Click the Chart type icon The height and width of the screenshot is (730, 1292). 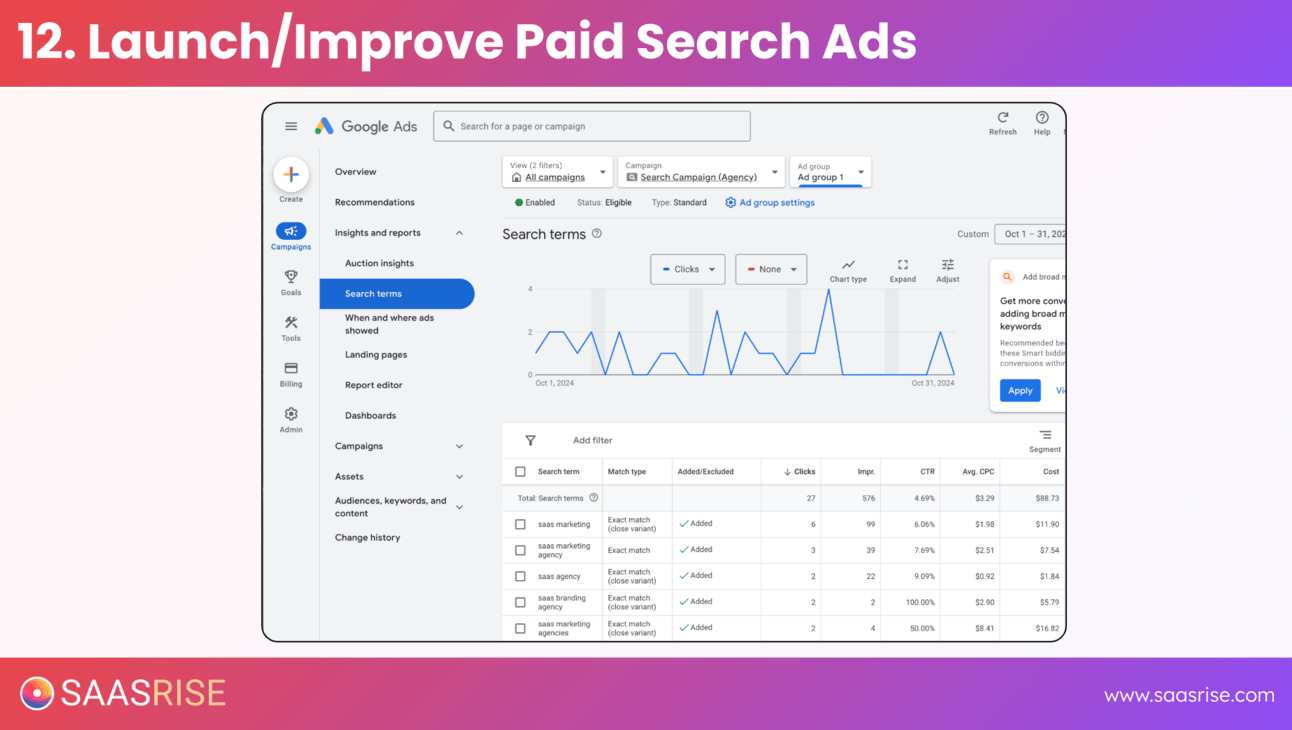848,265
